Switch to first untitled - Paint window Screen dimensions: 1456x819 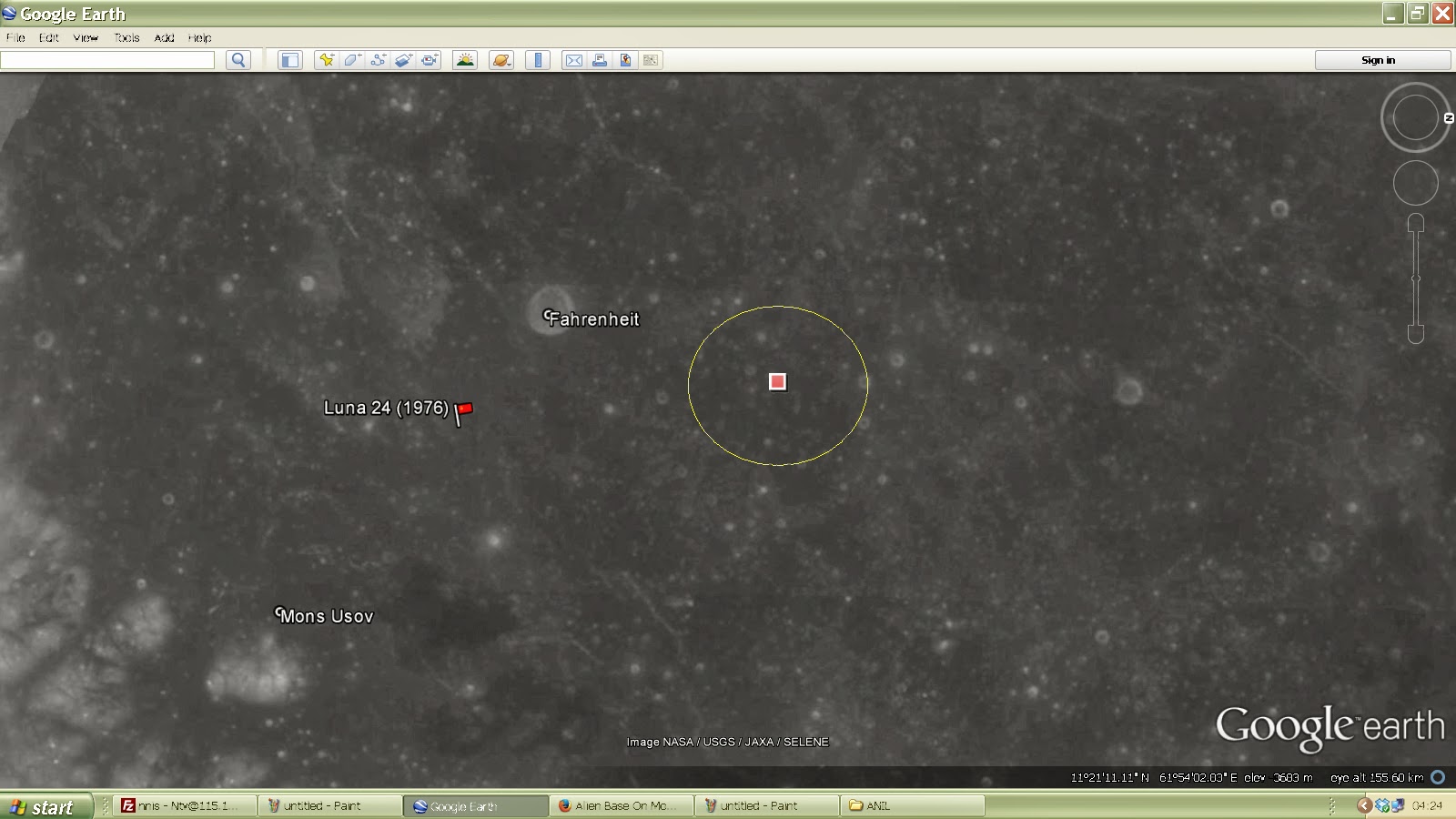330,805
